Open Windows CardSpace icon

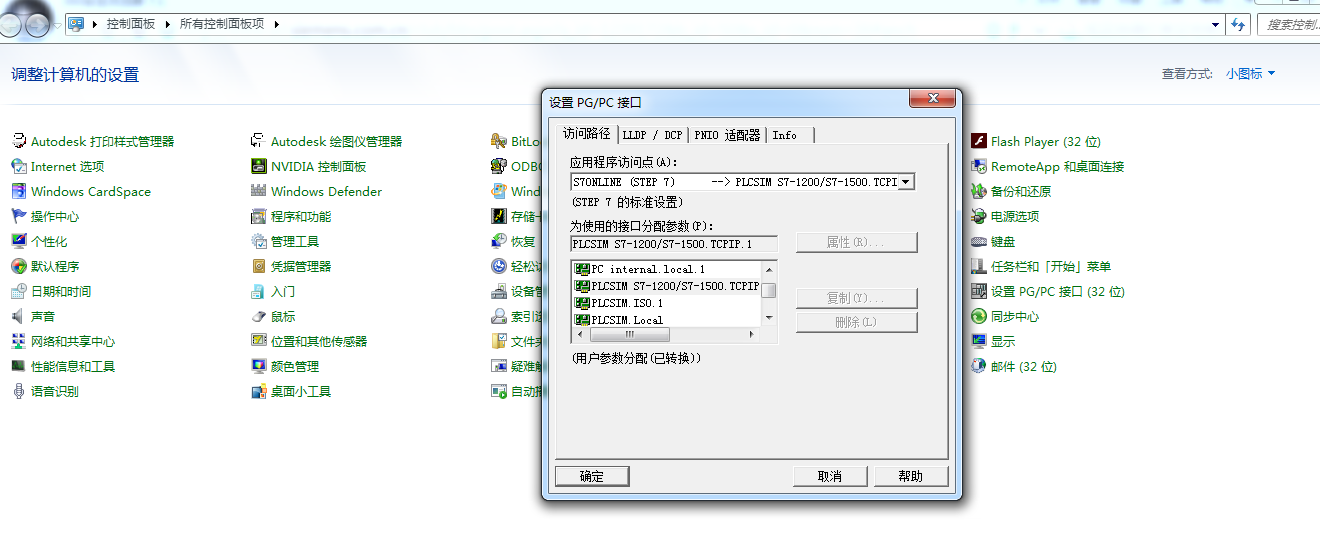(x=18, y=191)
